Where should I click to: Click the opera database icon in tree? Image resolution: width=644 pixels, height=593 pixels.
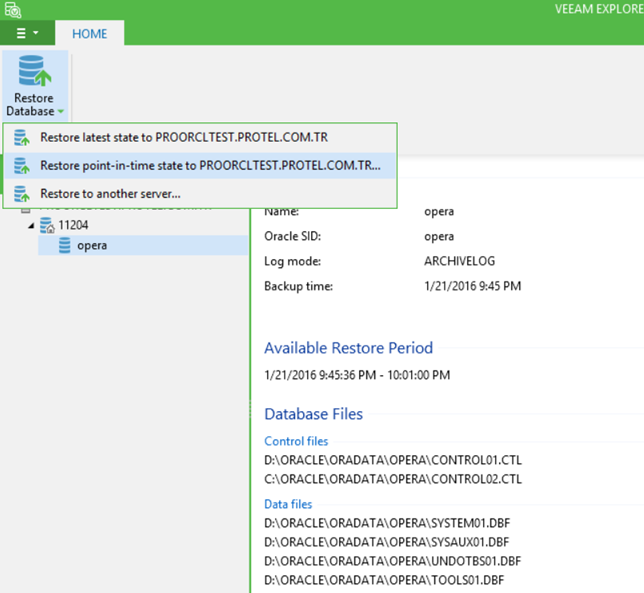tap(64, 245)
